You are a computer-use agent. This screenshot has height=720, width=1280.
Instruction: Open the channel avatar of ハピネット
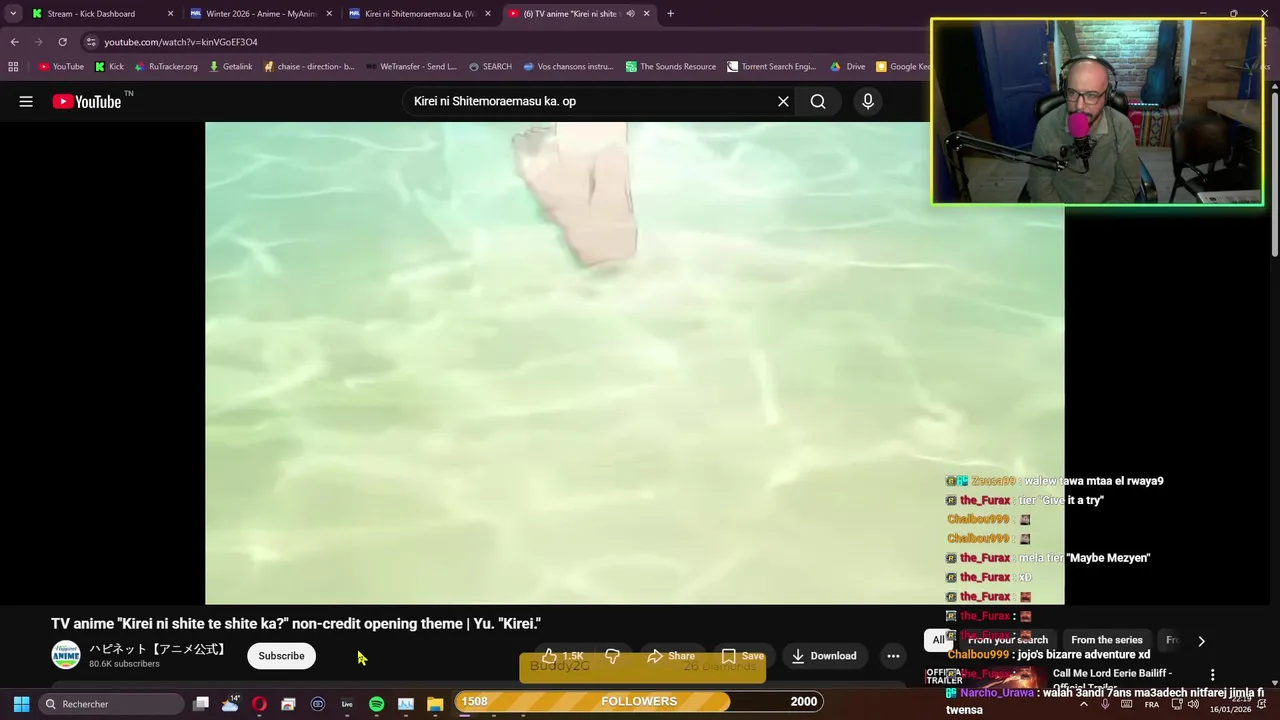(x=66, y=655)
